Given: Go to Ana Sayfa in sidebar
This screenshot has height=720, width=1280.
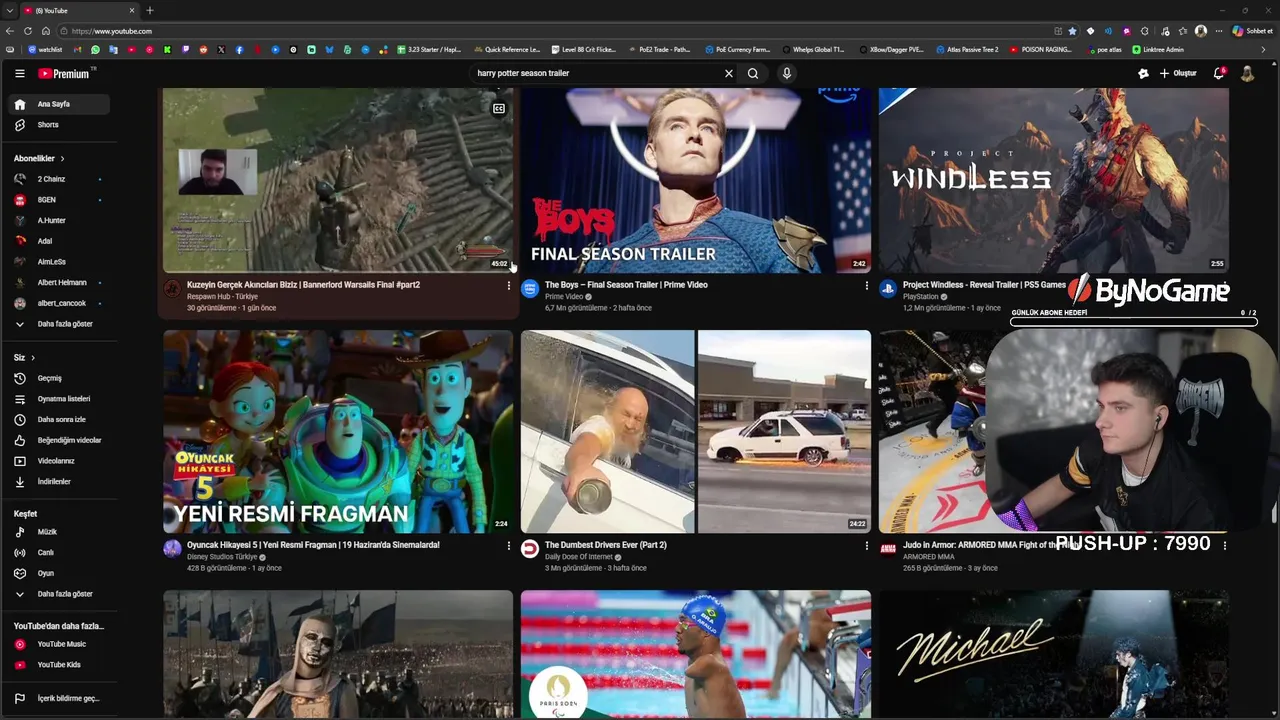Looking at the screenshot, I should (x=59, y=104).
